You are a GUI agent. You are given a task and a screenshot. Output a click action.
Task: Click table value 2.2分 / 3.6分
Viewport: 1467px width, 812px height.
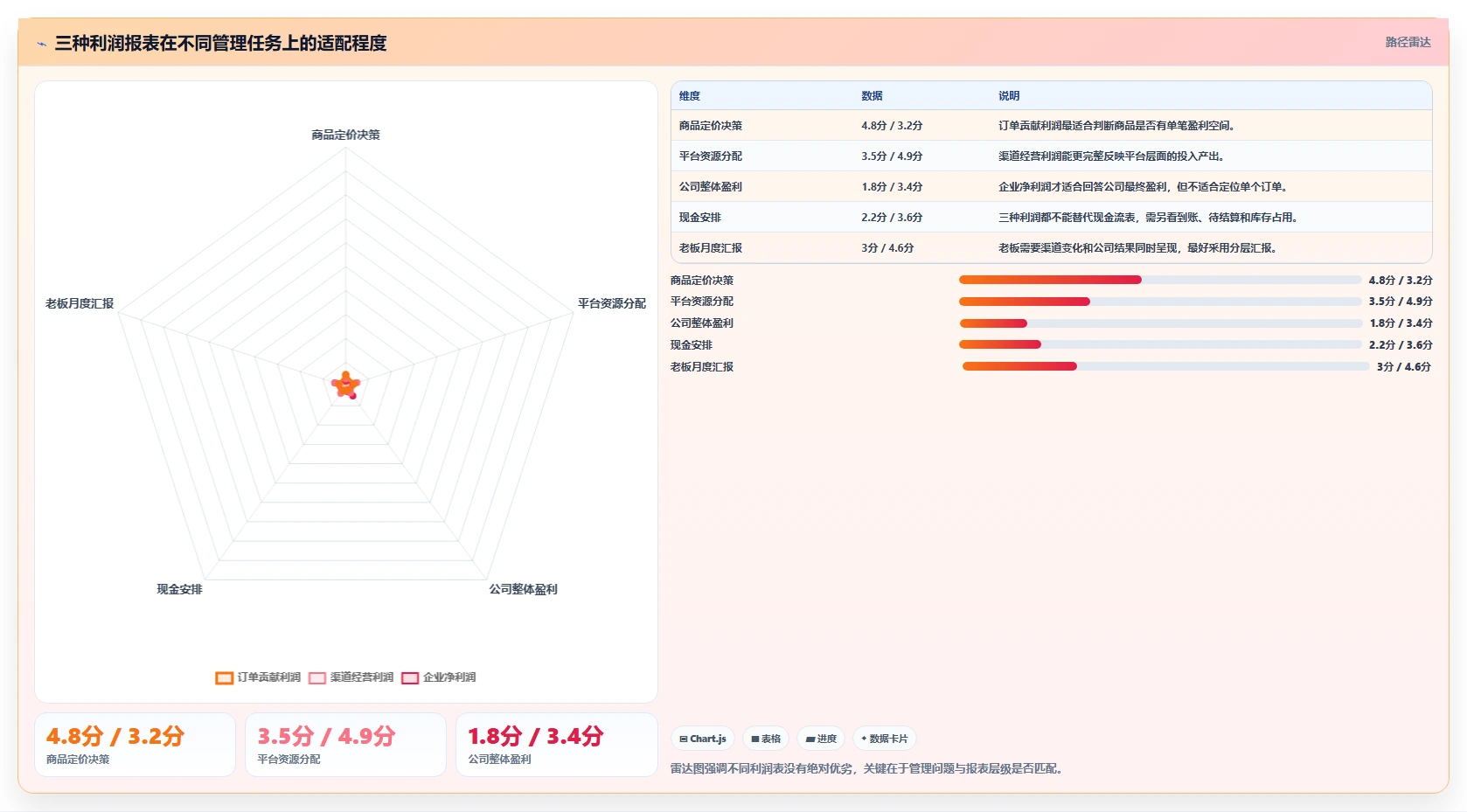tap(892, 218)
